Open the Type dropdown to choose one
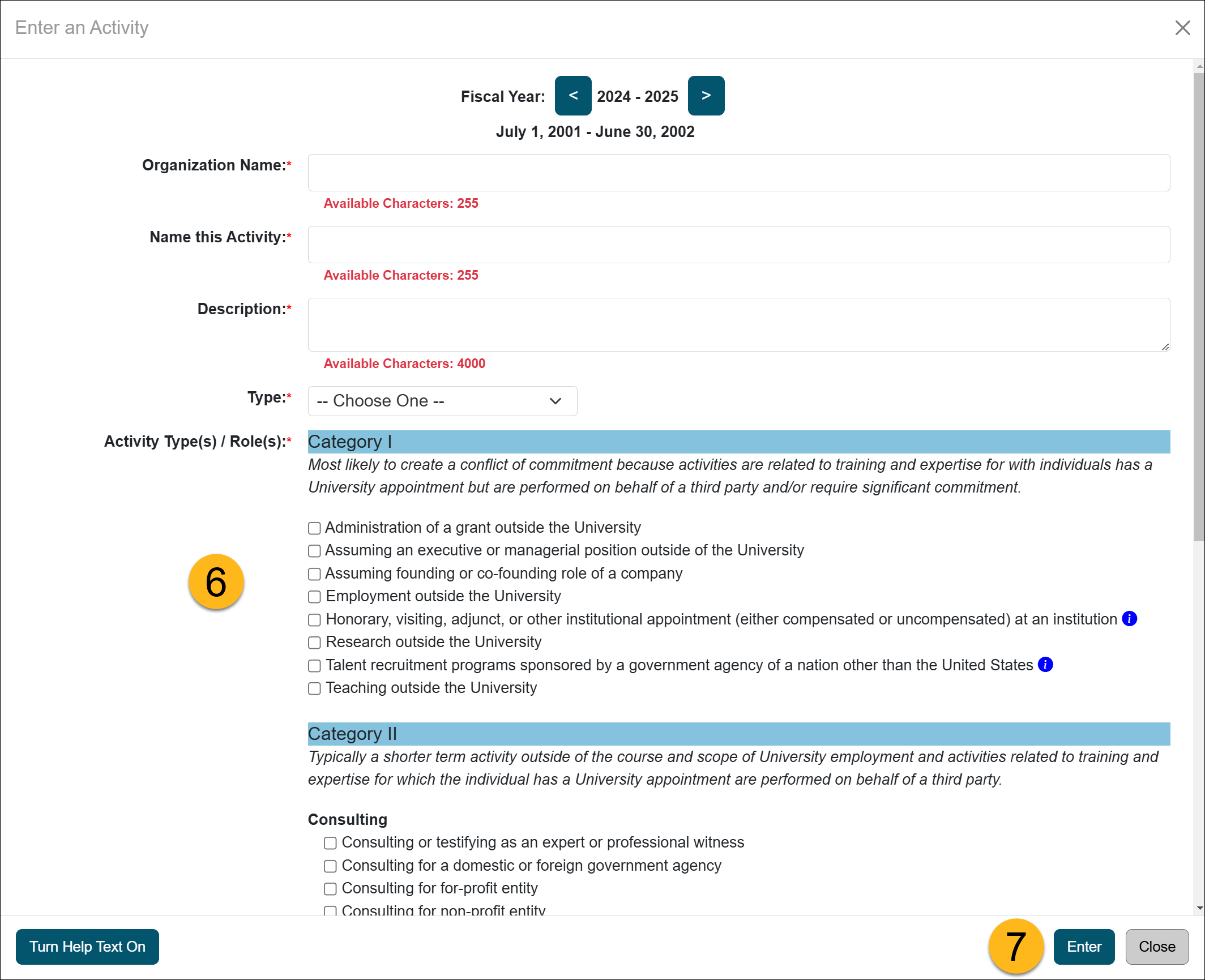The image size is (1205, 980). pyautogui.click(x=442, y=400)
